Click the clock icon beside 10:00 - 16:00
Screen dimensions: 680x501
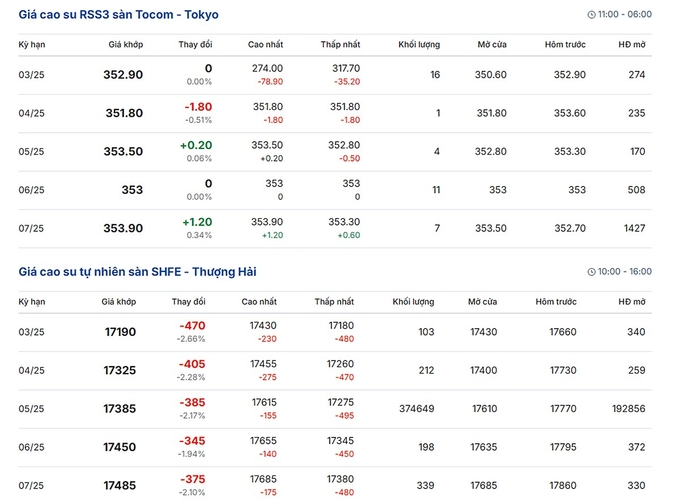point(591,272)
